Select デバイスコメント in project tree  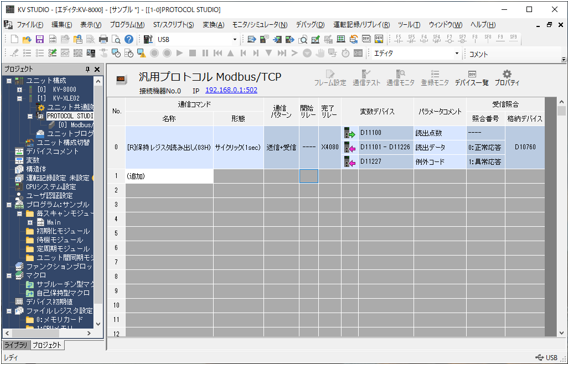point(52,151)
